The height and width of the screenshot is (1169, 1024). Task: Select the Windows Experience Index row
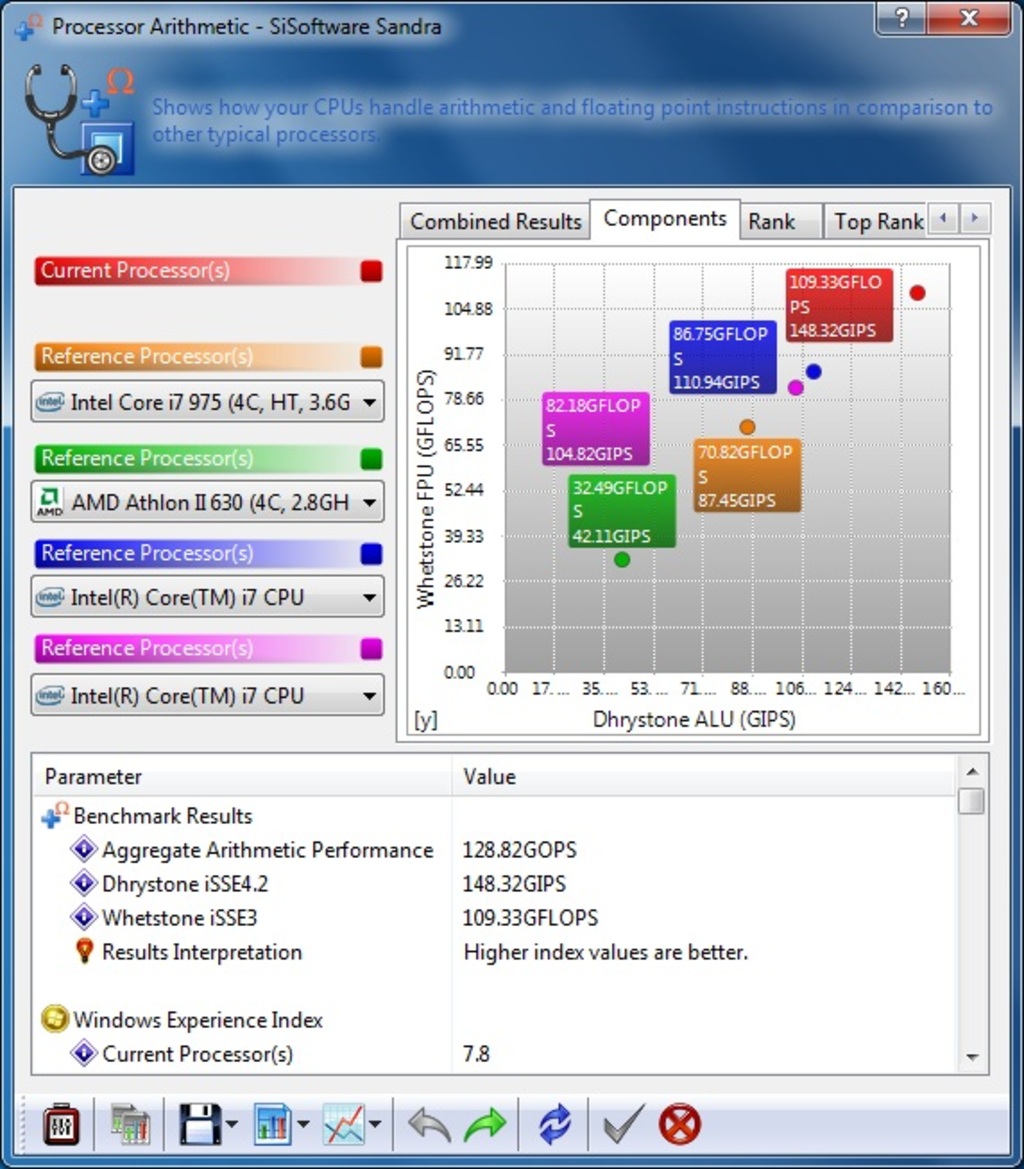(x=495, y=1019)
